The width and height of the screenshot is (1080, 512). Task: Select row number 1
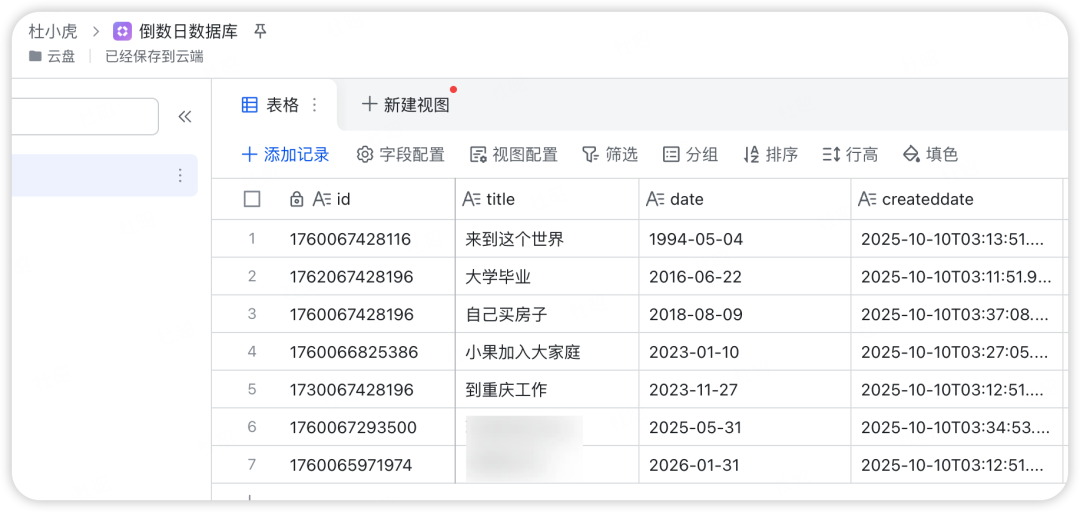252,238
